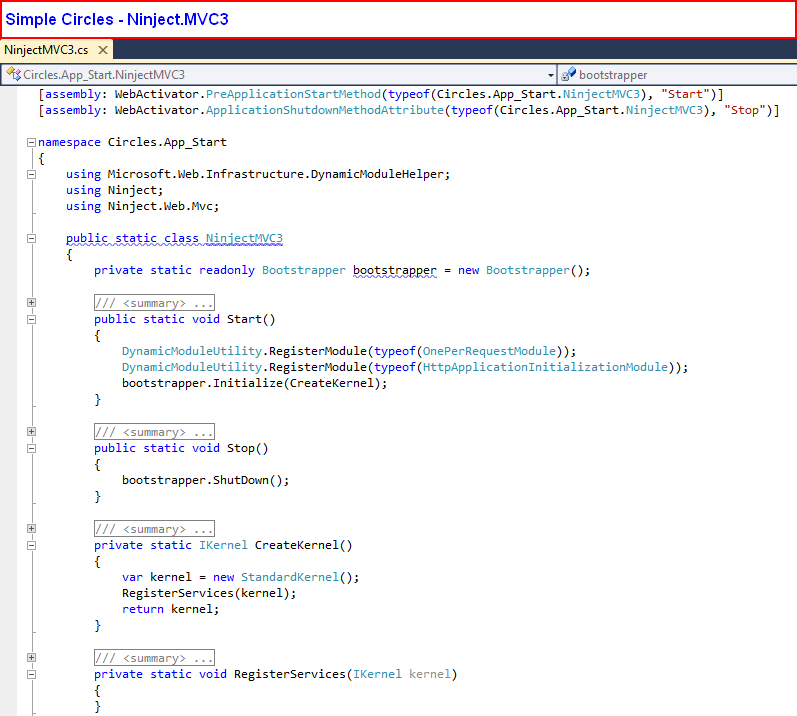Click Microsoft.Web.Infrastructure.DynamicModuleHelper using line
The width and height of the screenshot is (797, 716).
click(x=258, y=174)
